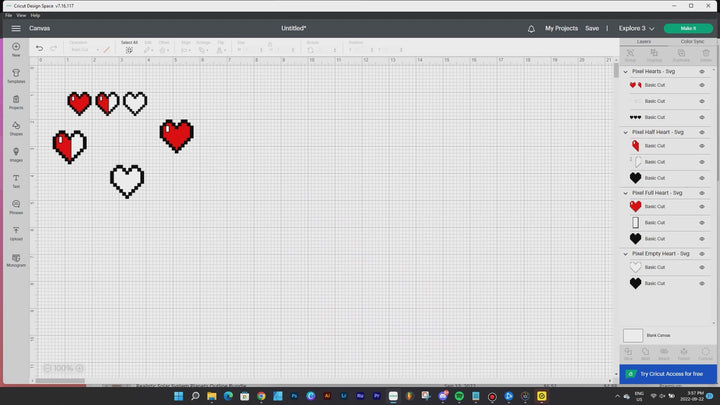Select the Text tool
The image size is (720, 405).
(16, 180)
